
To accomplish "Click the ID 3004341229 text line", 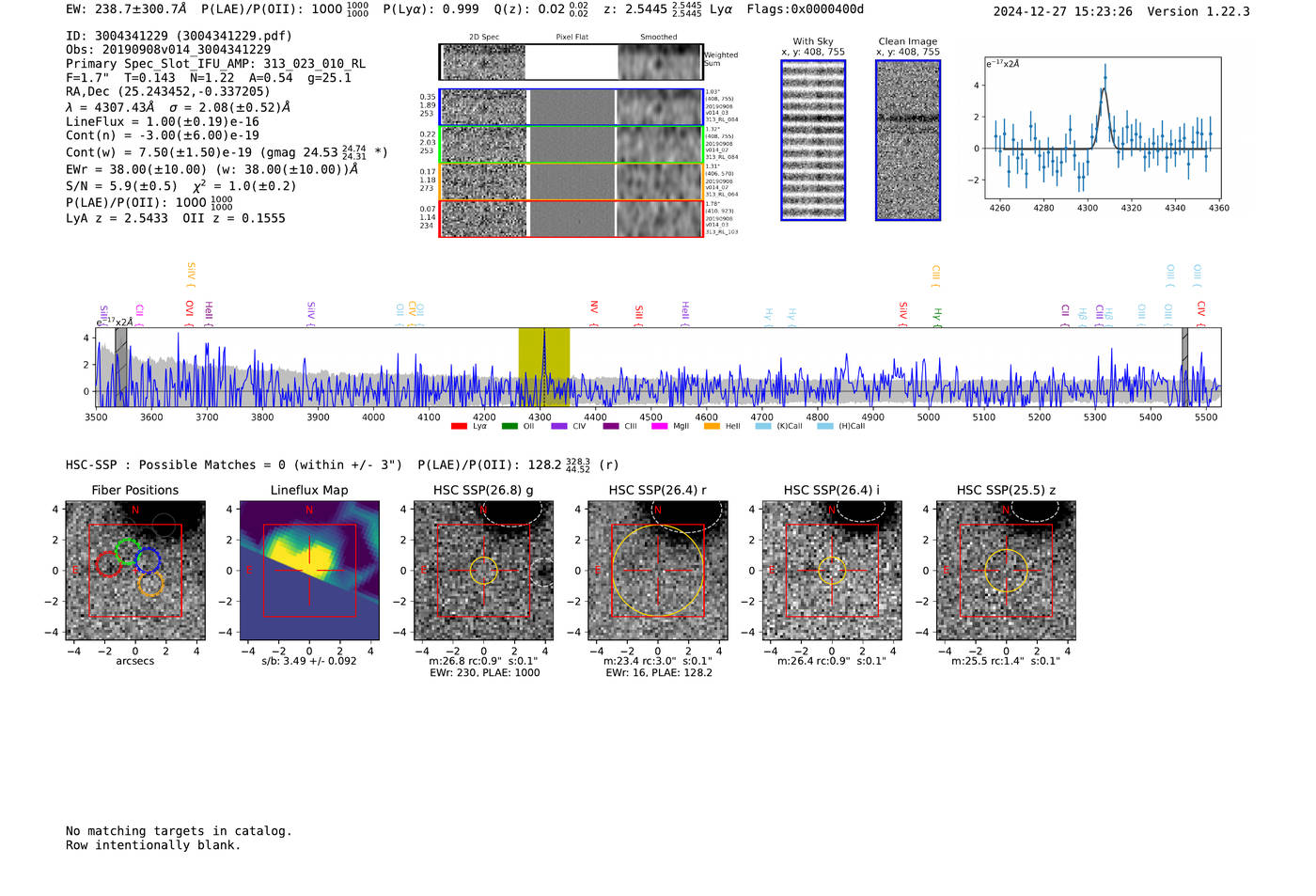I will pyautogui.click(x=179, y=36).
